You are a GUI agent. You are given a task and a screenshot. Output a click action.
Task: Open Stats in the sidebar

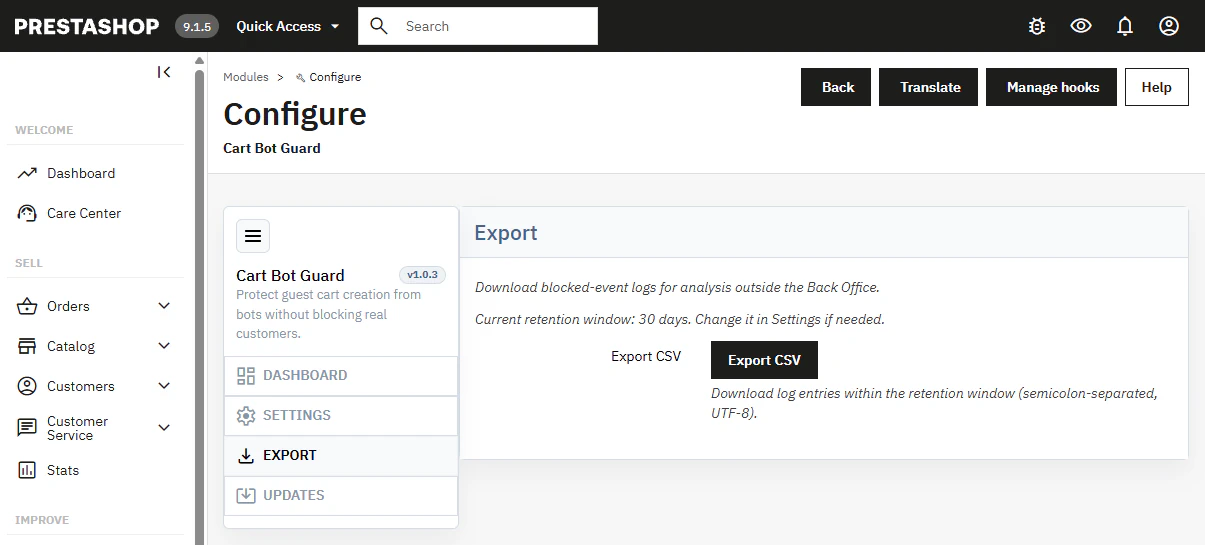pyautogui.click(x=63, y=470)
